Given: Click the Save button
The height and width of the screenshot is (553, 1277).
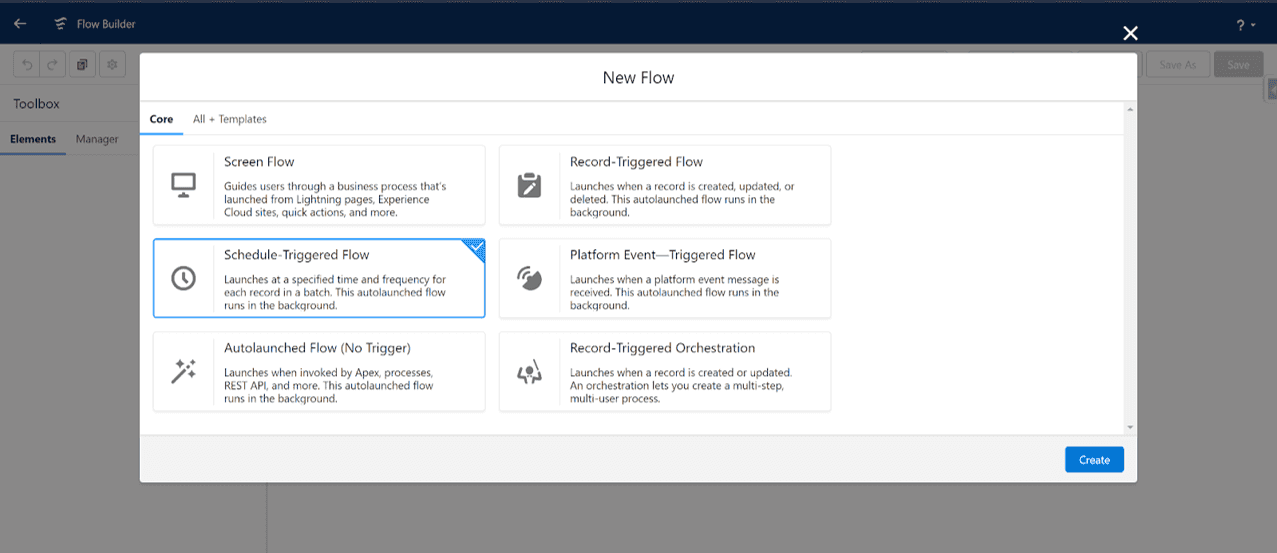Looking at the screenshot, I should (1238, 65).
